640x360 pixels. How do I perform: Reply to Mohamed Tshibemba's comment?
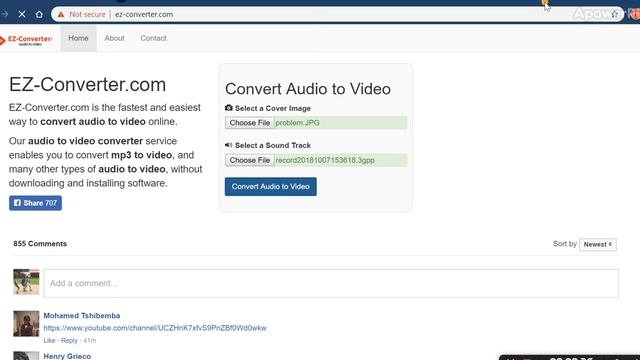coord(69,340)
